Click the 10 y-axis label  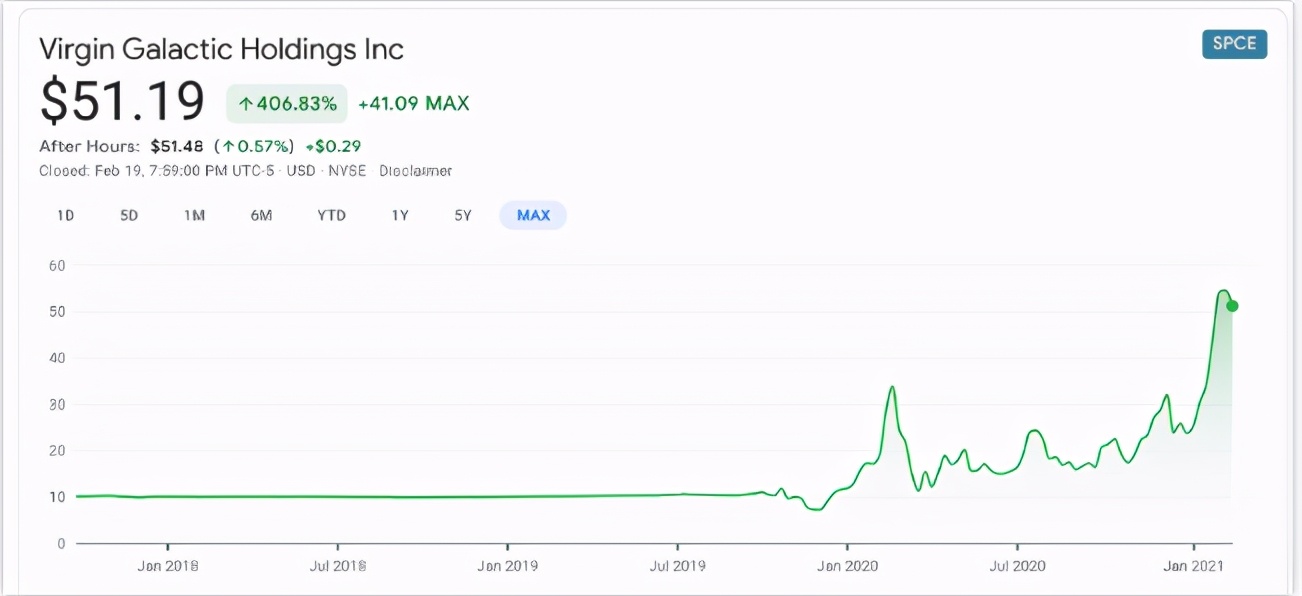point(57,497)
